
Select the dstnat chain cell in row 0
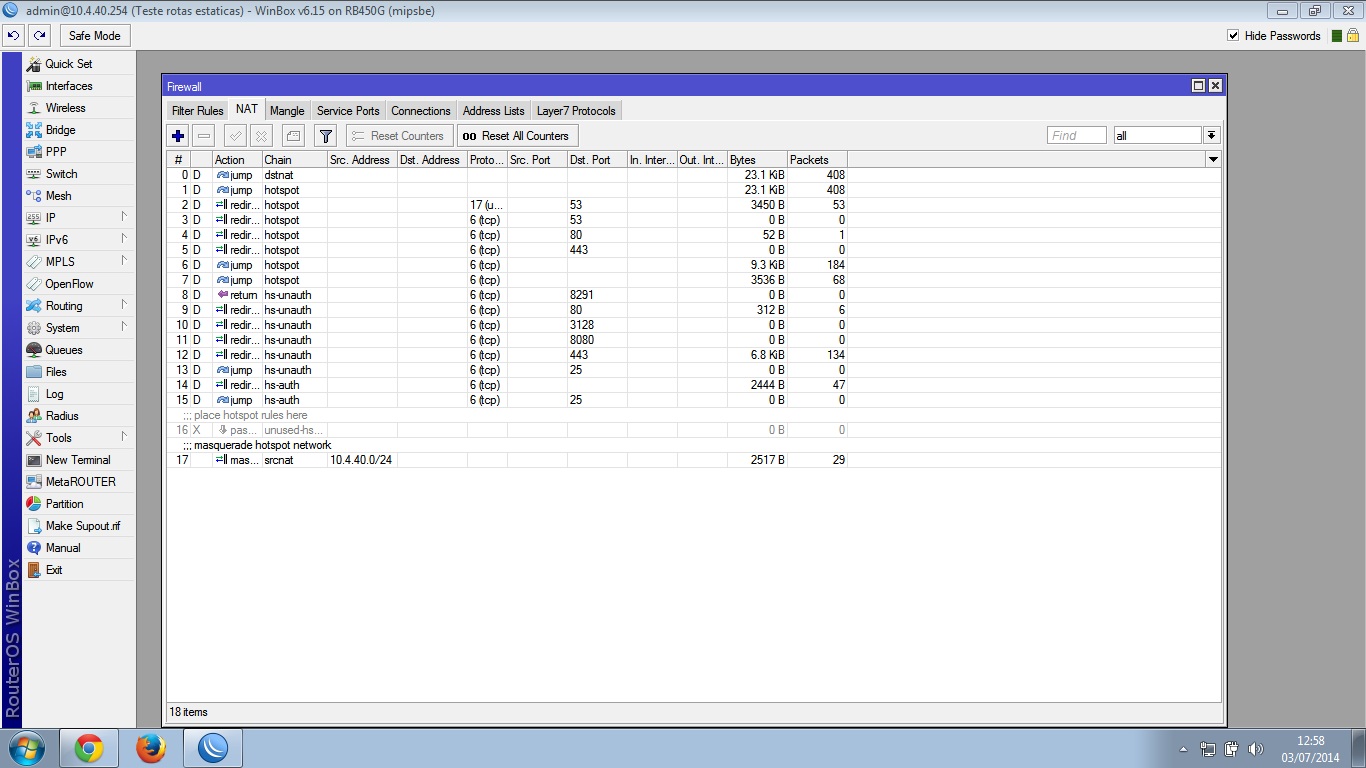(x=294, y=175)
